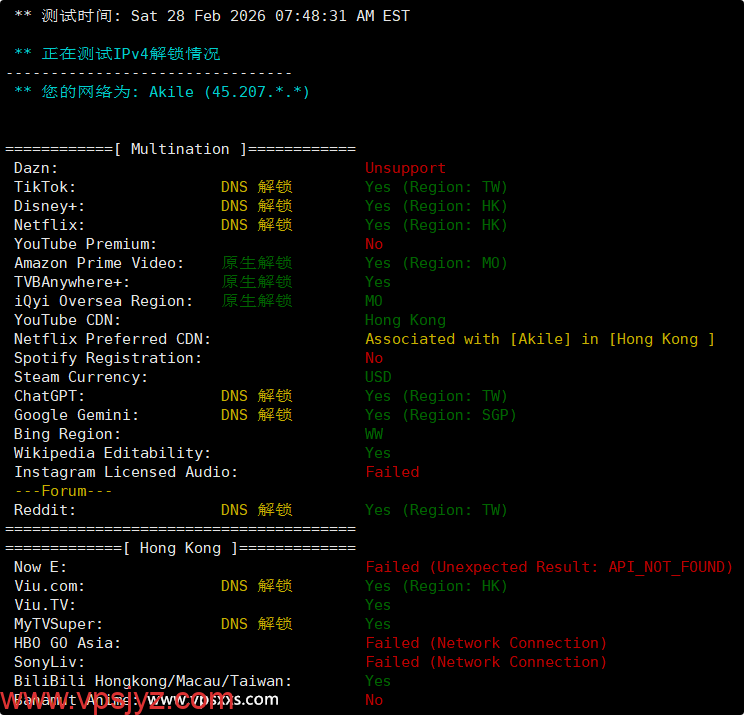Click the Steam Currency USD value
The image size is (744, 715).
click(378, 377)
